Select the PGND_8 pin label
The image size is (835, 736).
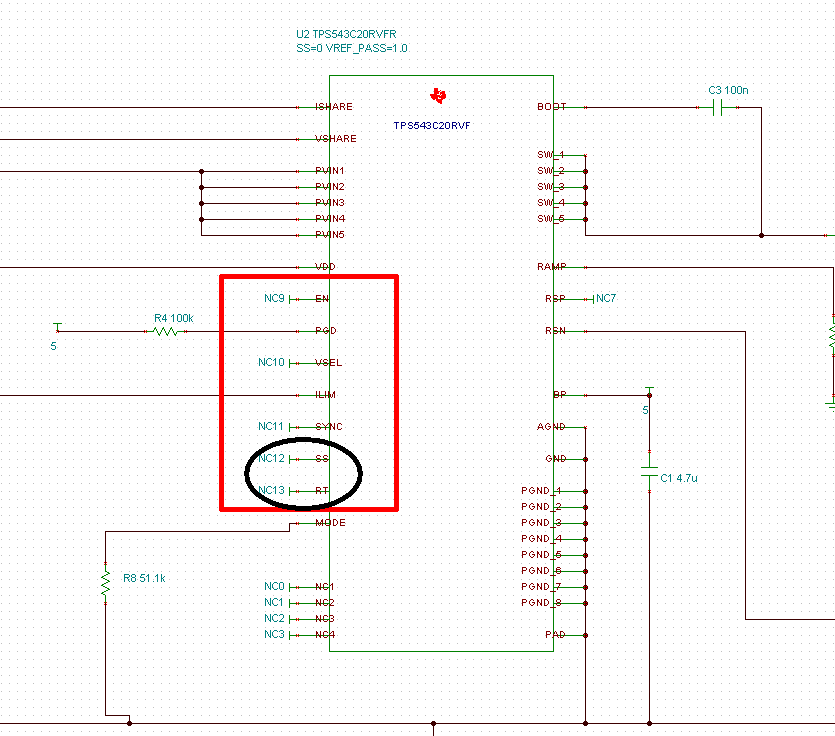[x=541, y=602]
